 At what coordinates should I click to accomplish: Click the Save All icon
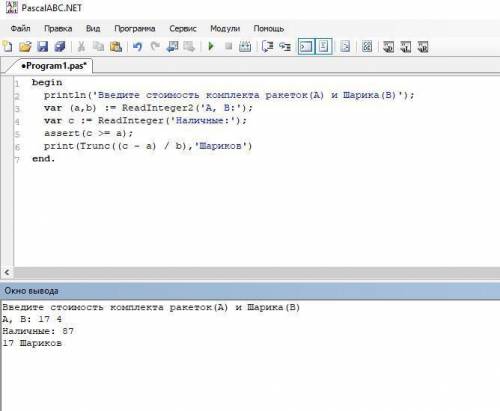60,46
